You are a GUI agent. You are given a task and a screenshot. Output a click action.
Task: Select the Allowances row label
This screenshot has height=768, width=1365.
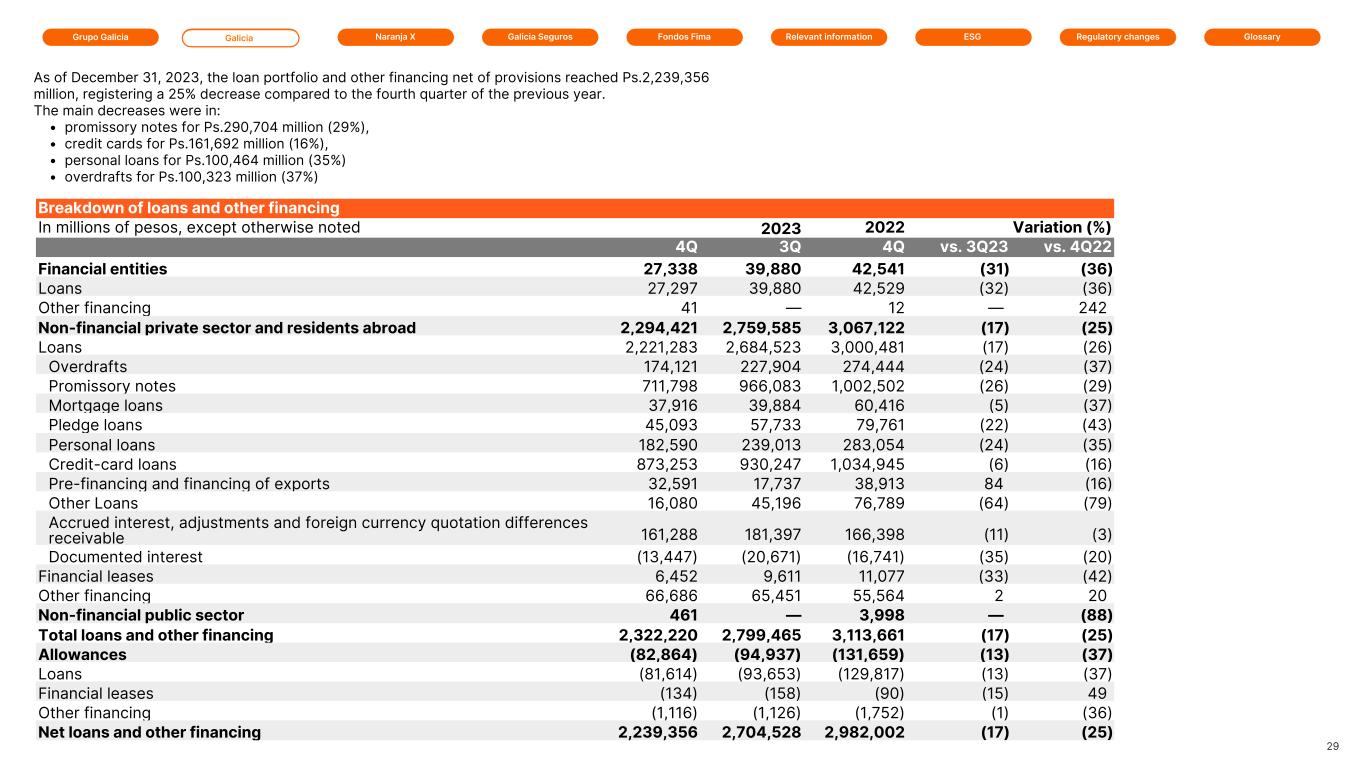click(82, 654)
